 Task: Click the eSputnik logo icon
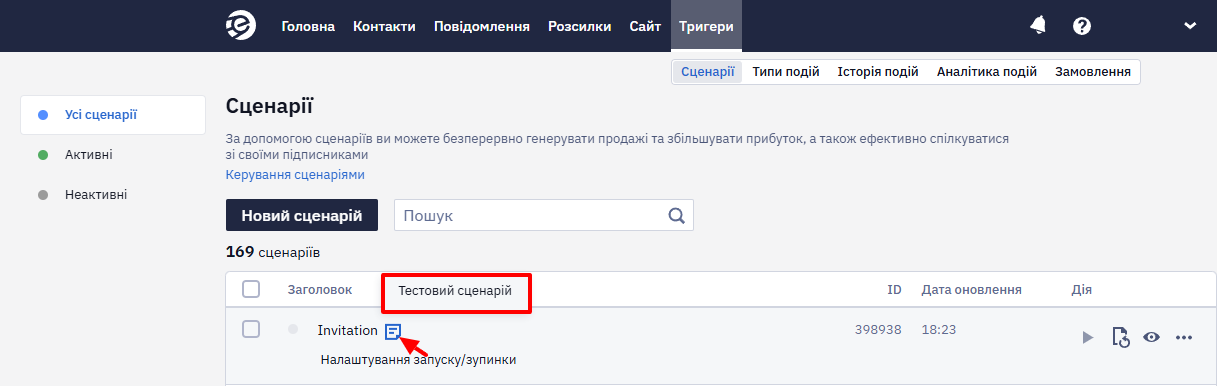(241, 26)
